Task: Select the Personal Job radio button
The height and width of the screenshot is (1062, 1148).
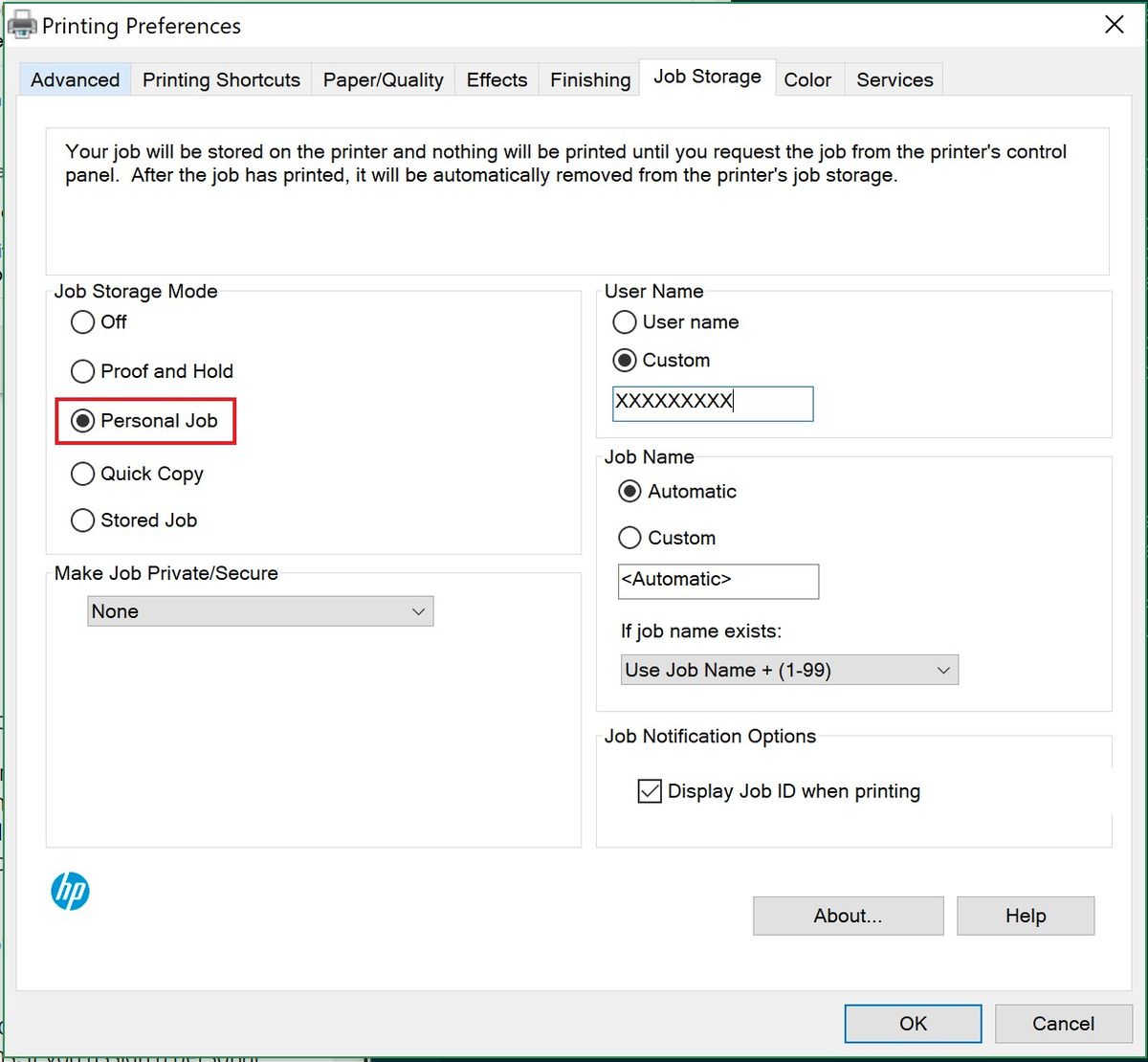Action: pyautogui.click(x=144, y=421)
